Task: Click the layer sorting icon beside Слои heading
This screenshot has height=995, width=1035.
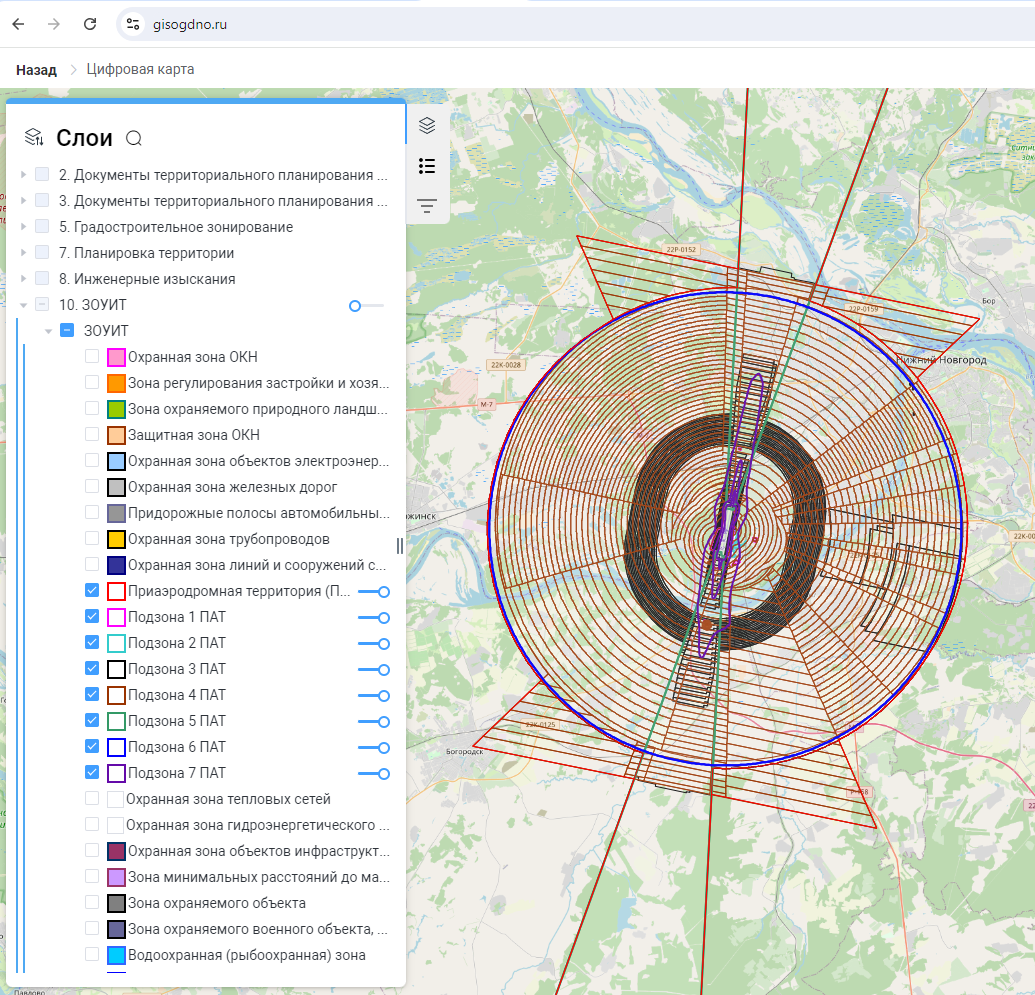Action: 34,137
